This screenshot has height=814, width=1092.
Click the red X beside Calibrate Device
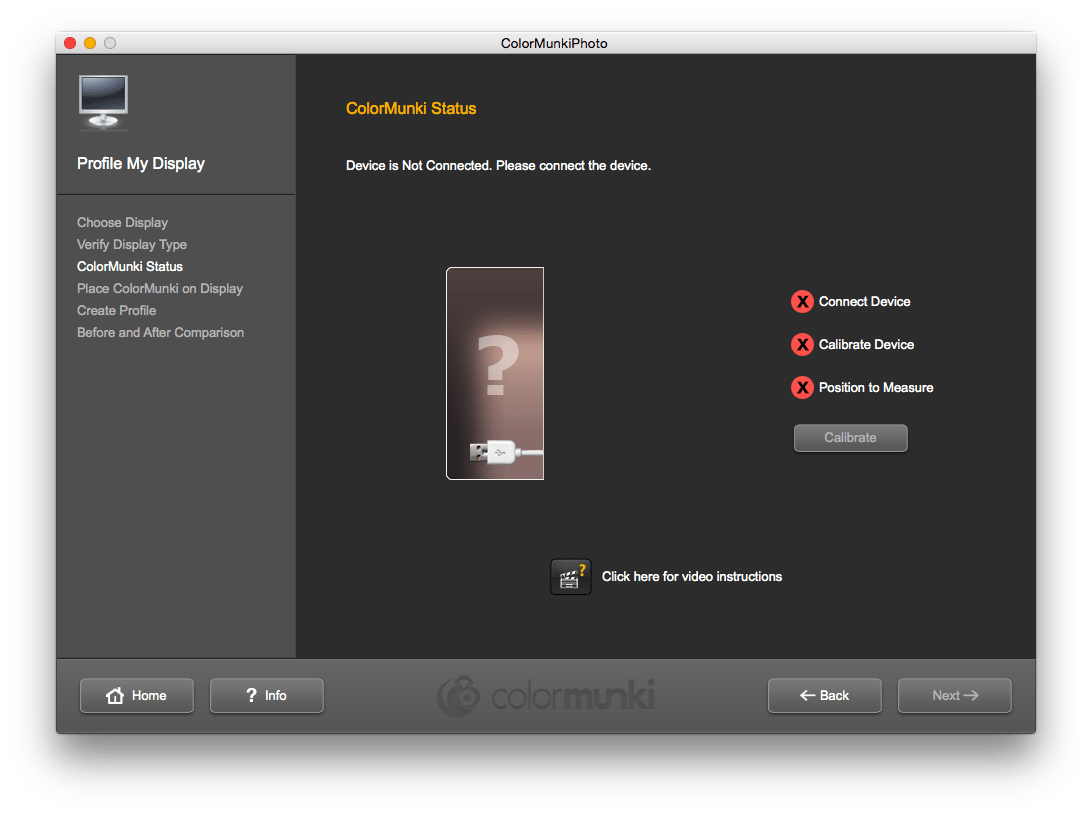tap(802, 345)
